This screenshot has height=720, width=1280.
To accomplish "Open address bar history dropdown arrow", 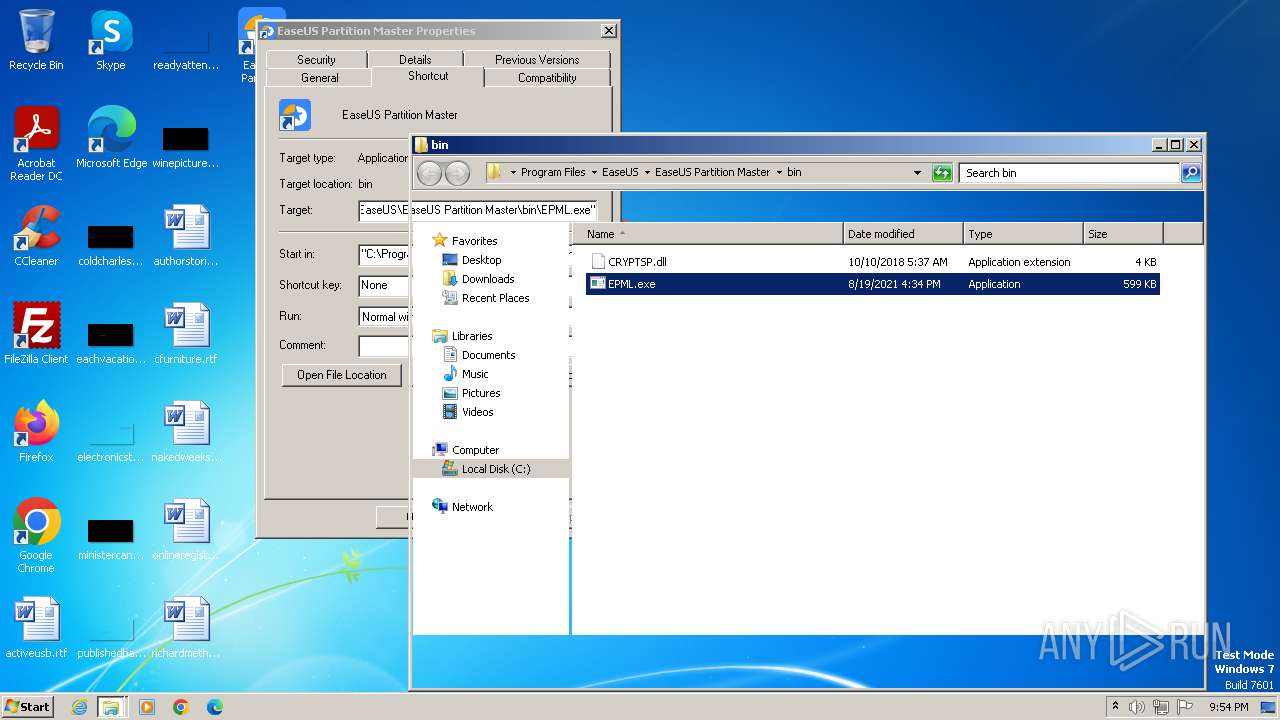I will (x=917, y=173).
